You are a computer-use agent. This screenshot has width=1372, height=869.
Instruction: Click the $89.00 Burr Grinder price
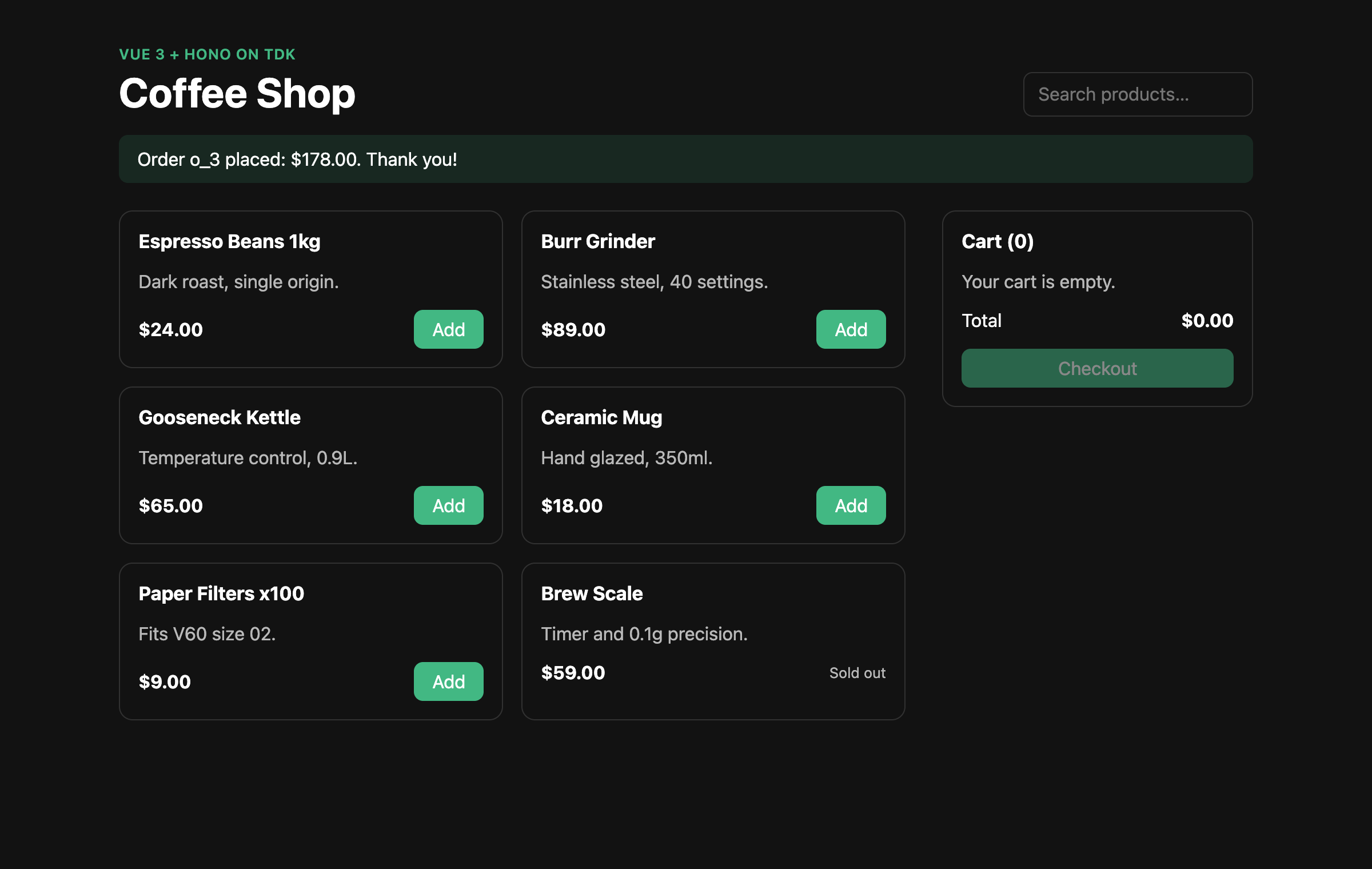(x=573, y=330)
